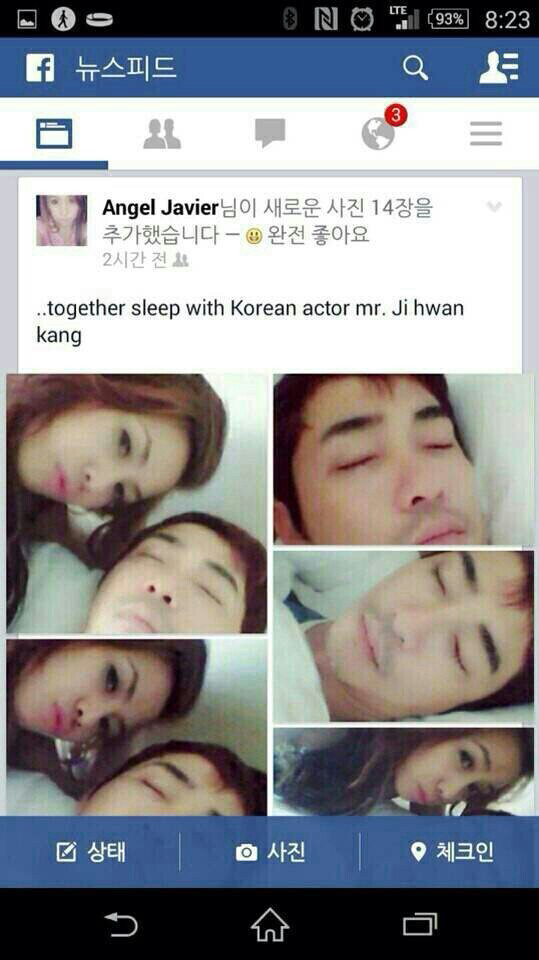Open the Angel Javier name link
The height and width of the screenshot is (960, 539).
click(160, 208)
